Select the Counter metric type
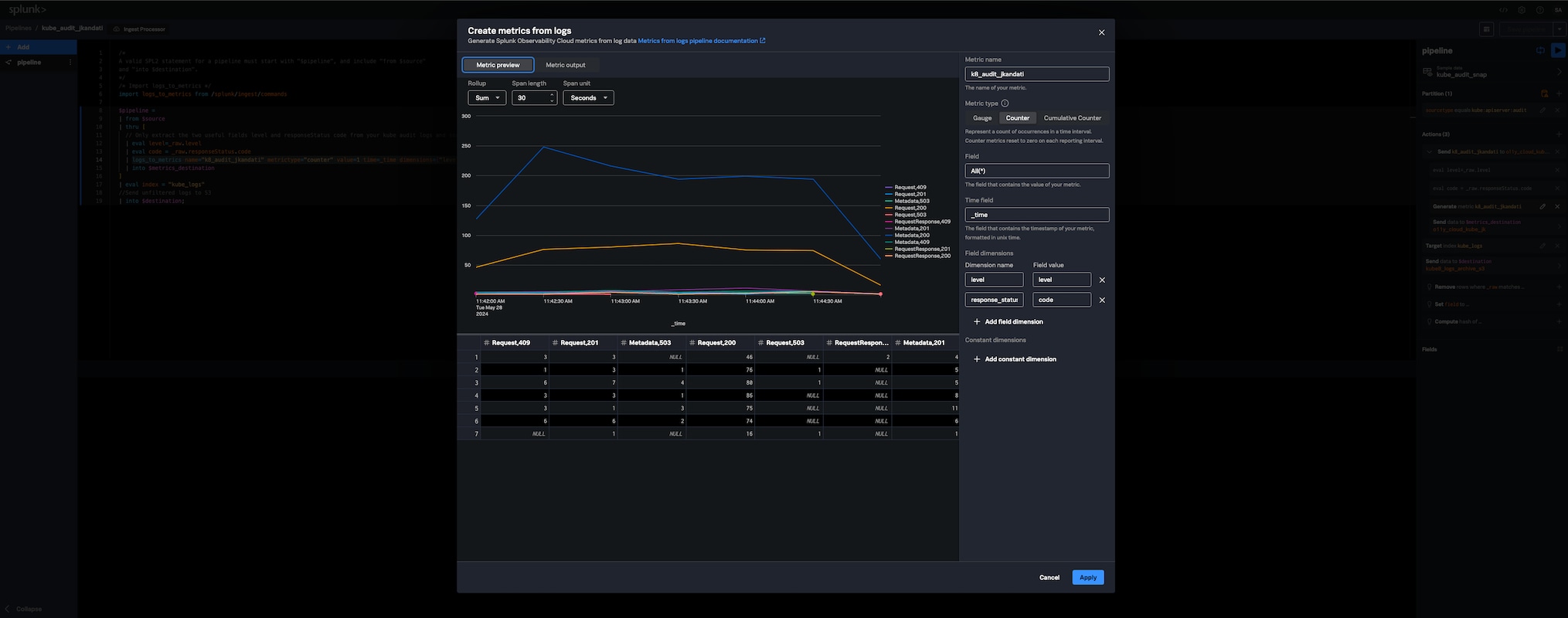The width and height of the screenshot is (1568, 618). pyautogui.click(x=1017, y=118)
